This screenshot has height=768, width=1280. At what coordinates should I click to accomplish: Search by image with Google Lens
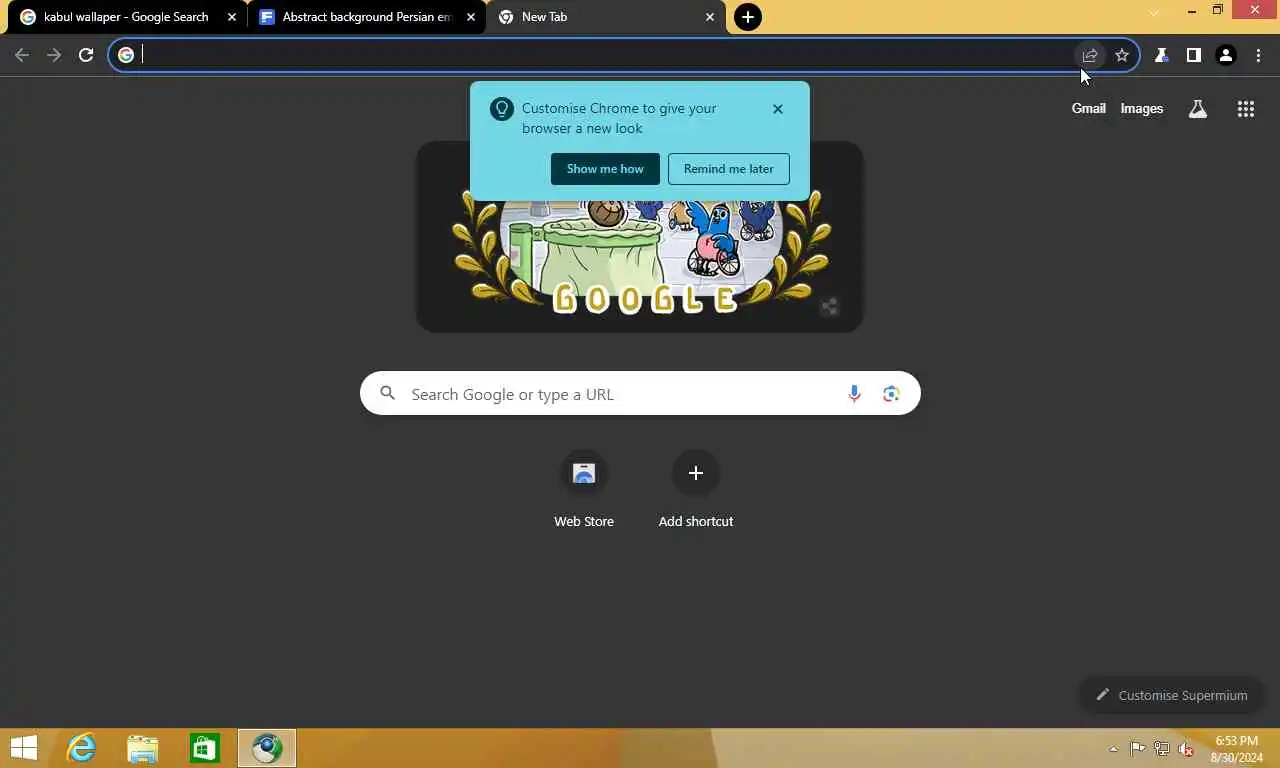click(891, 394)
